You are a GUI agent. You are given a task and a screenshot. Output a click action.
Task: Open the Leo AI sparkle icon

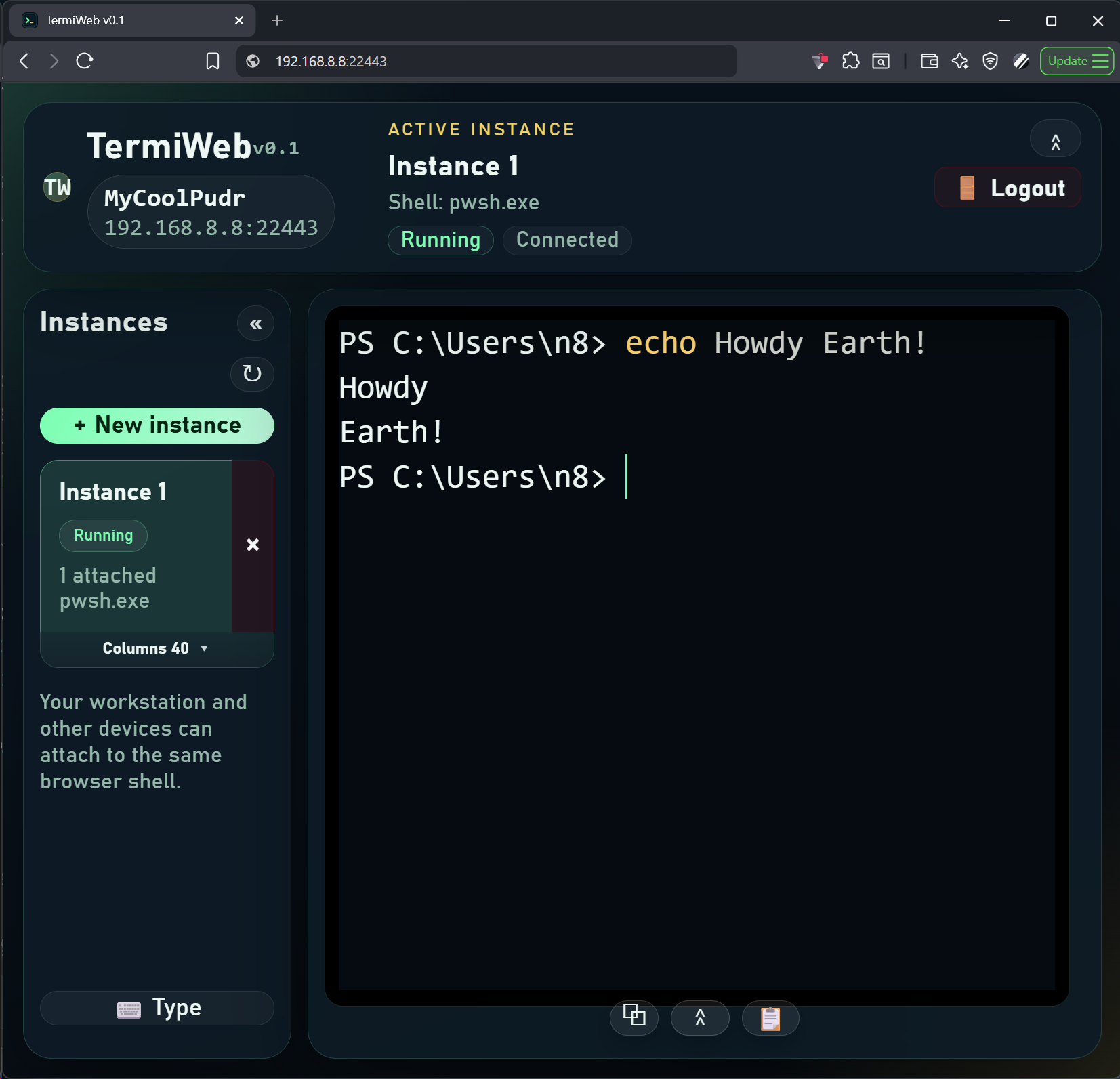(959, 61)
